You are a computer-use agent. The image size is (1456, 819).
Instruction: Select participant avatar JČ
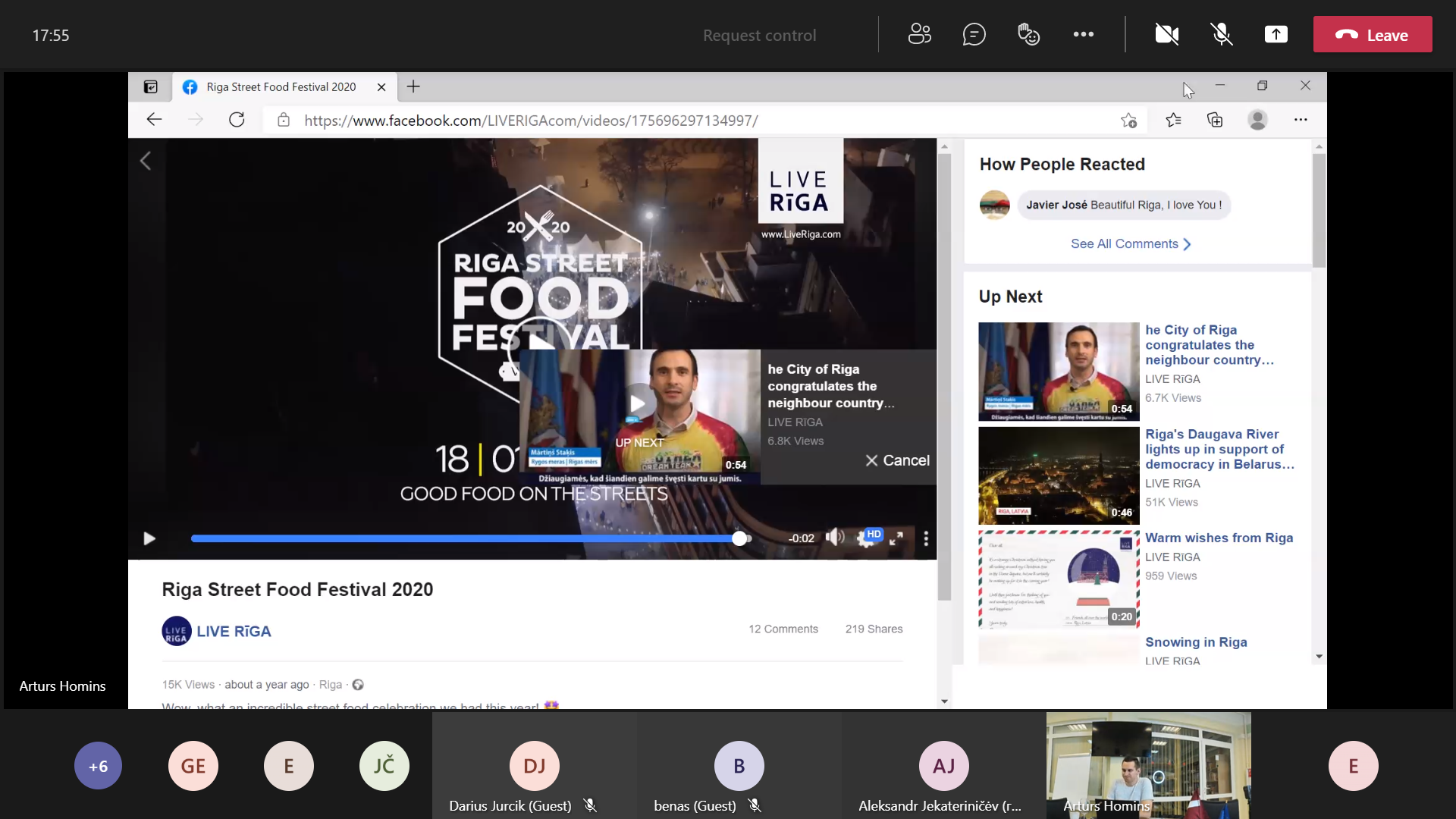[x=384, y=766]
